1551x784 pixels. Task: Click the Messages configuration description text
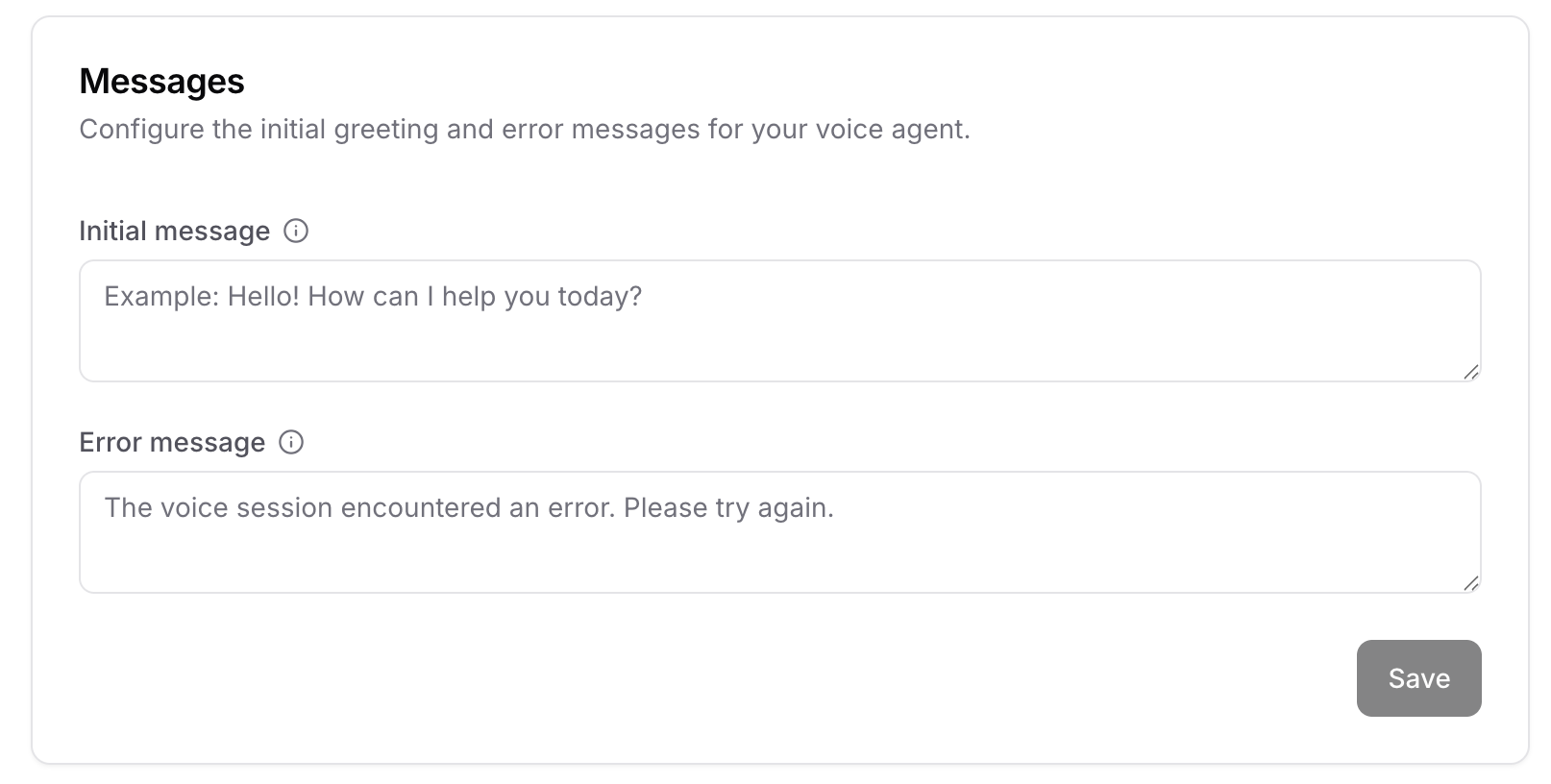(525, 129)
